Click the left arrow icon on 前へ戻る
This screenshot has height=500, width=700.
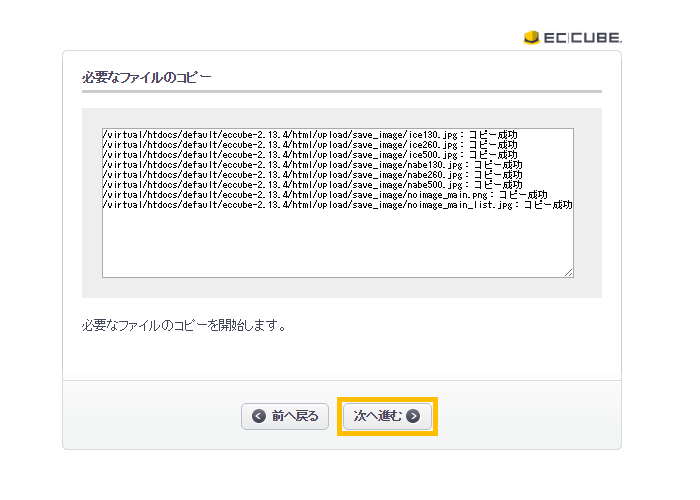tap(259, 416)
